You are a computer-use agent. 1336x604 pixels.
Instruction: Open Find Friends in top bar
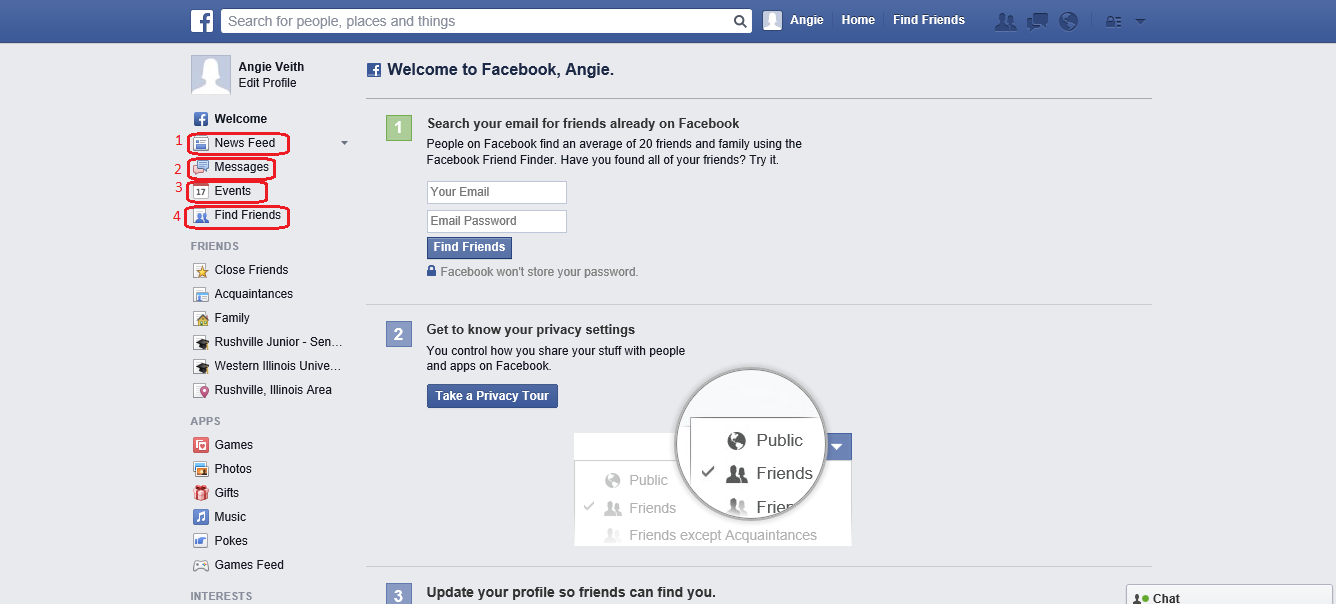coord(929,20)
